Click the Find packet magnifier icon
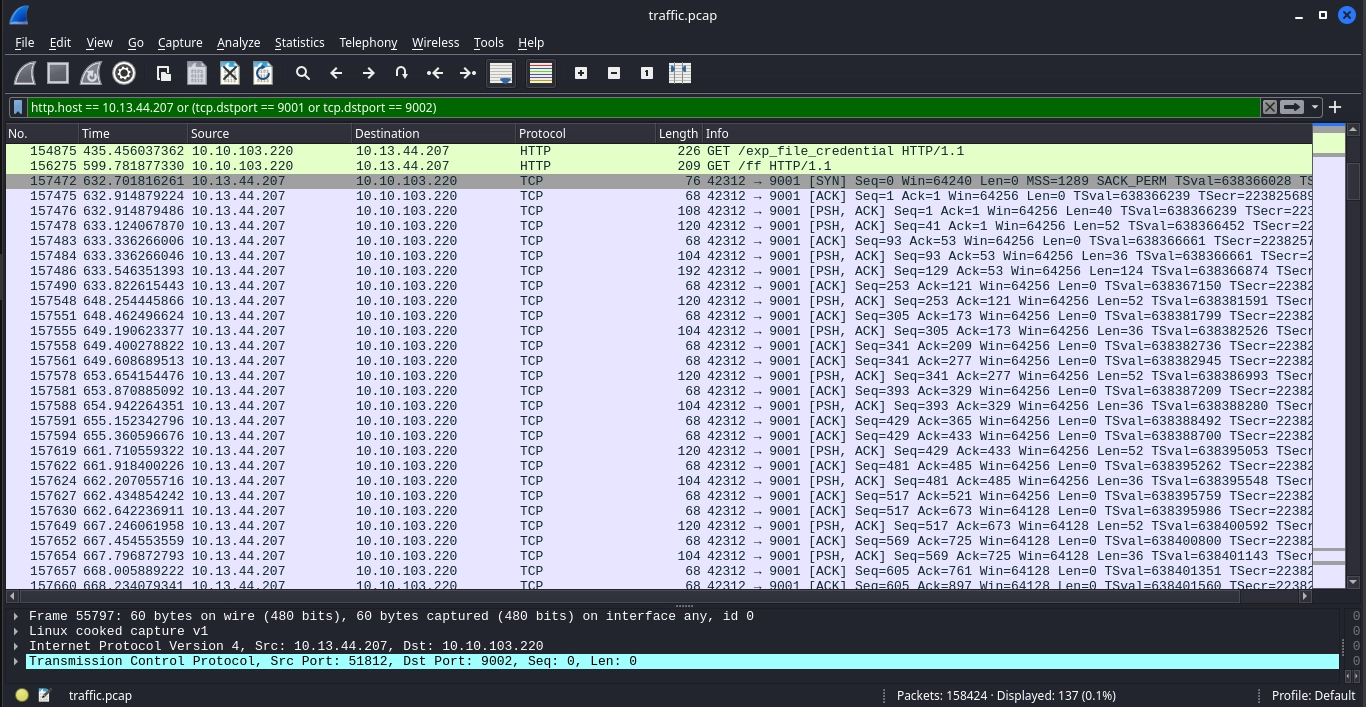 [303, 73]
